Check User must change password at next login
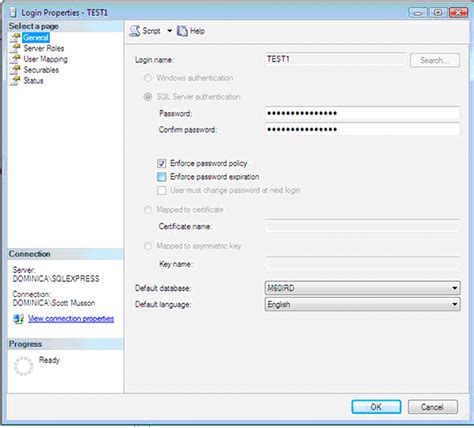The height and width of the screenshot is (428, 474). tap(162, 190)
